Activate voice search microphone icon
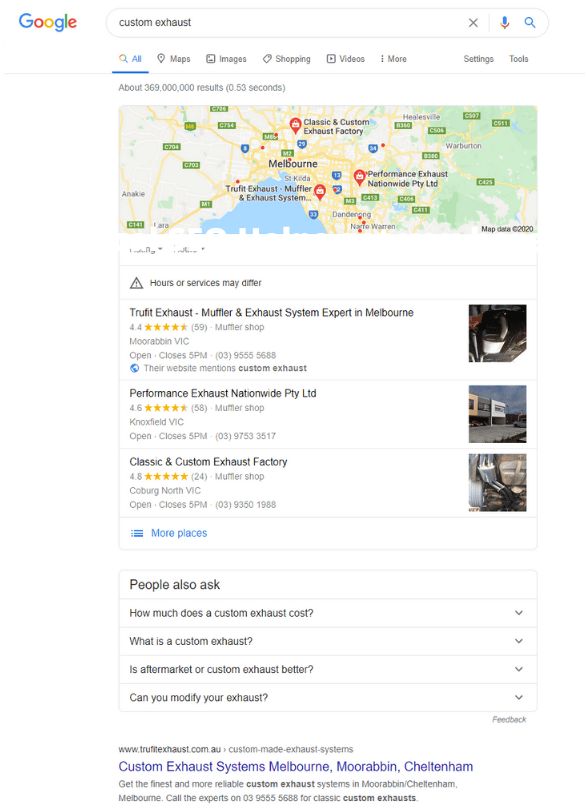This screenshot has width=585, height=810. click(x=504, y=23)
